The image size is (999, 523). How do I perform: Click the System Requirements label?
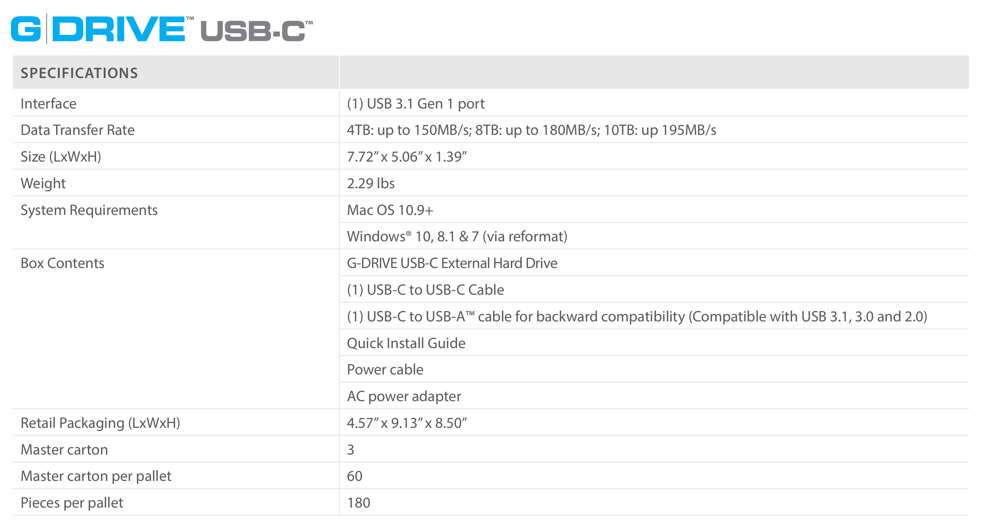coord(89,210)
